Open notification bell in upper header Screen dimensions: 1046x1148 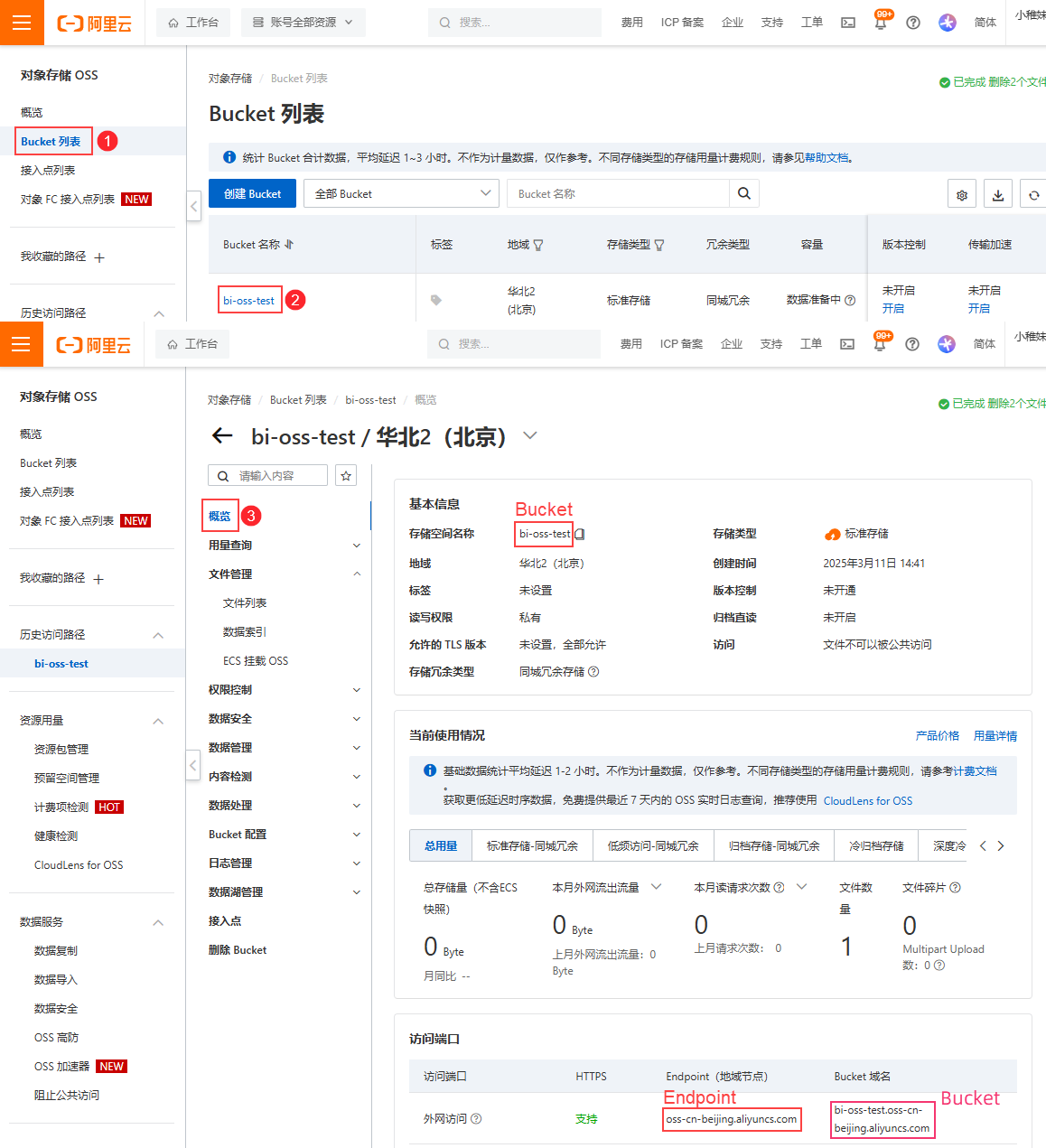[x=880, y=23]
